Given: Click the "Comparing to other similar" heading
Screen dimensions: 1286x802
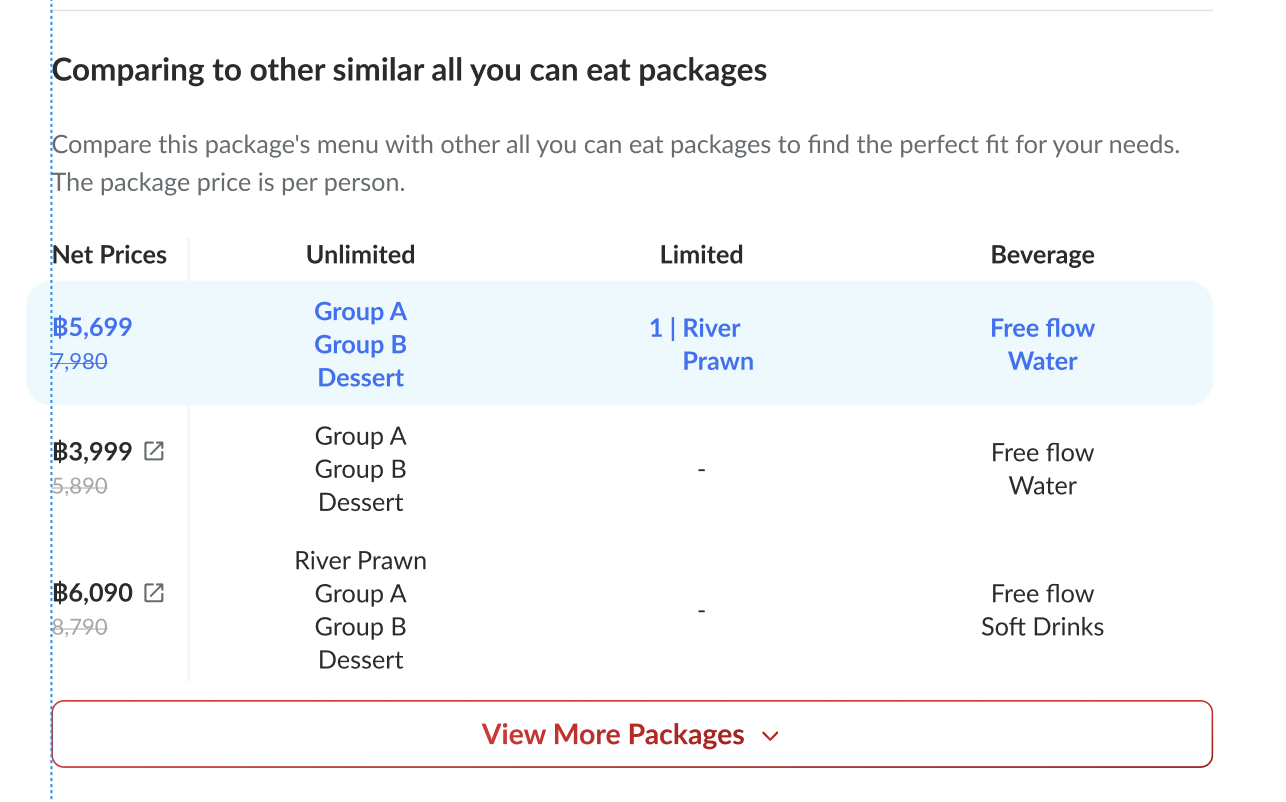Looking at the screenshot, I should tap(409, 70).
